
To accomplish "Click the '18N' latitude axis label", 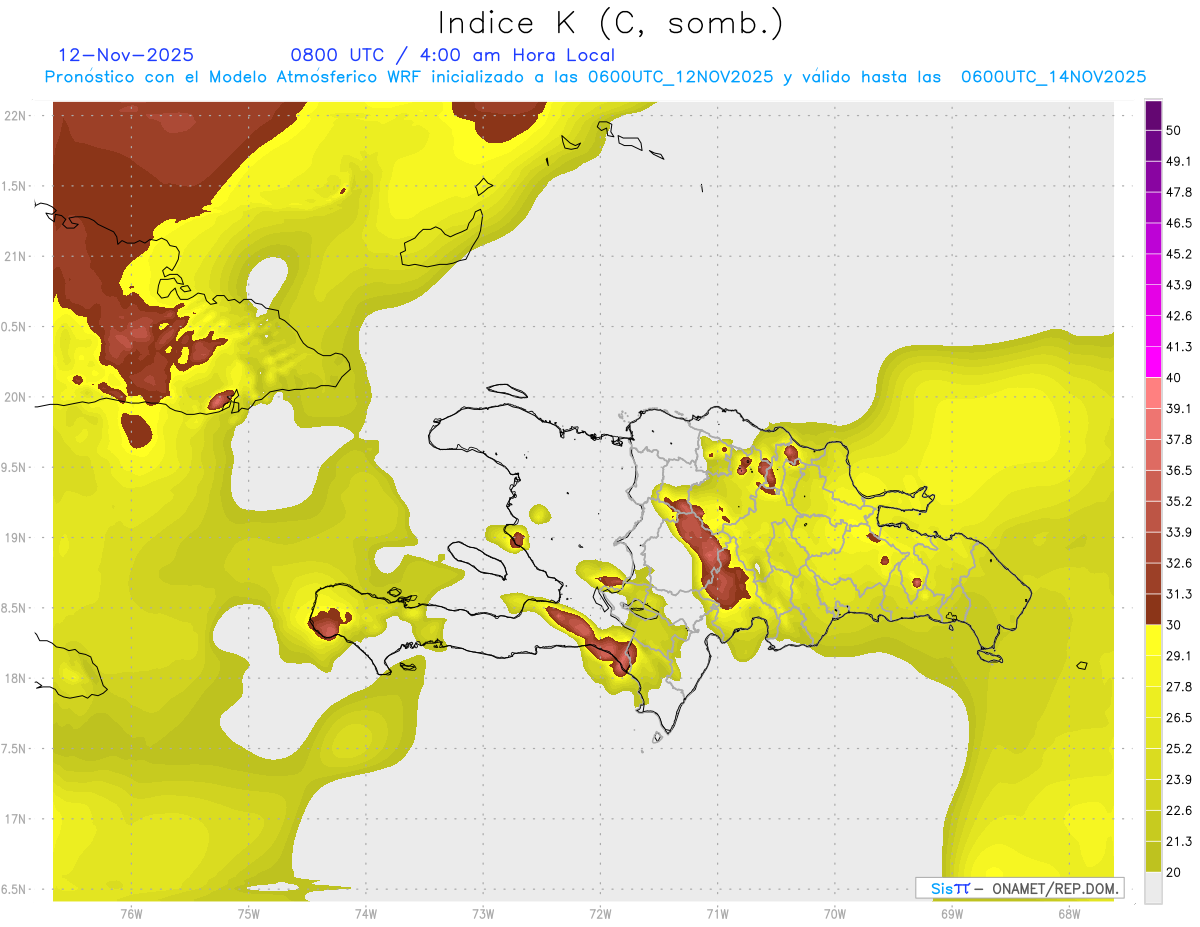I will [15, 678].
